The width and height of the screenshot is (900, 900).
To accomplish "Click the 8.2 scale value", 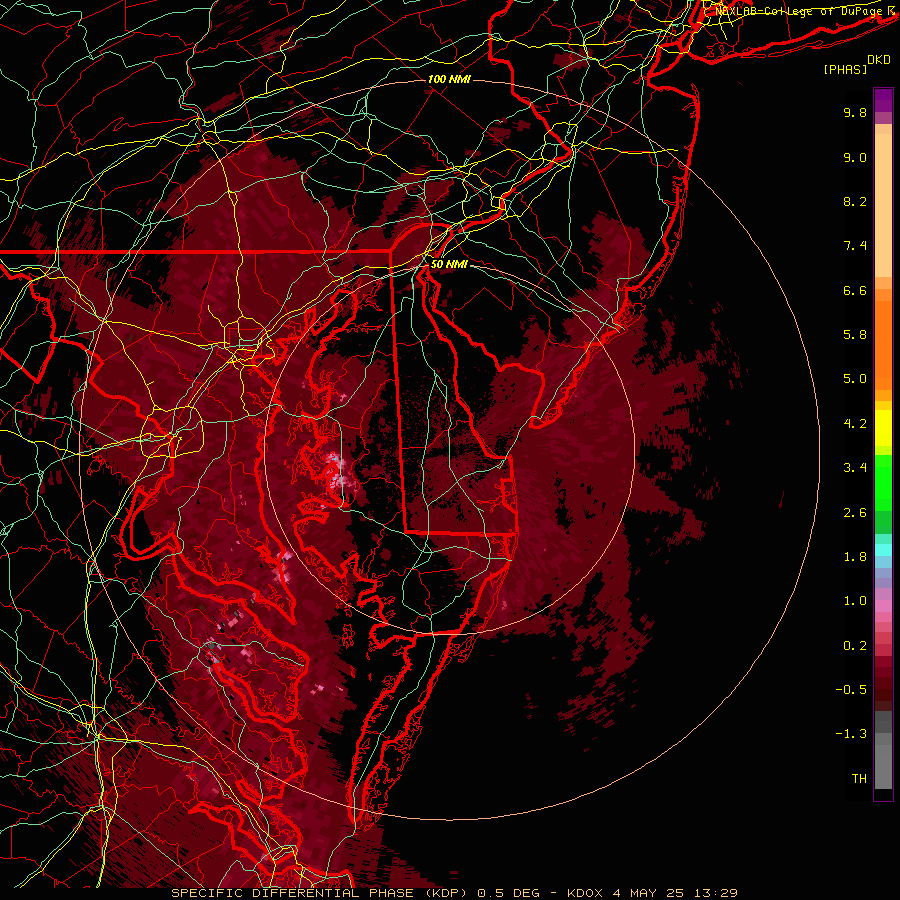I will pyautogui.click(x=855, y=201).
